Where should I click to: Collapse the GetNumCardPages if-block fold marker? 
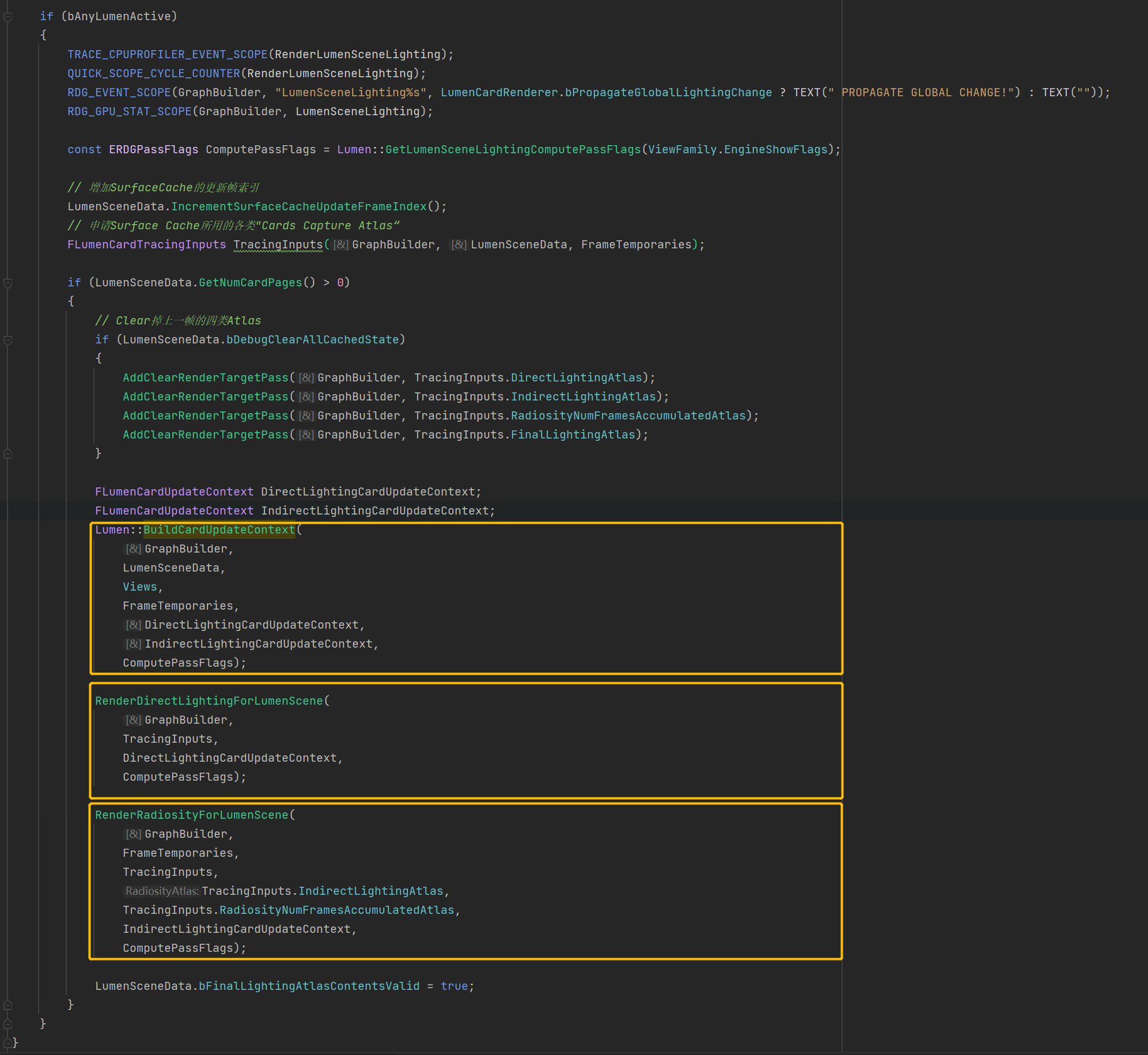click(8, 283)
